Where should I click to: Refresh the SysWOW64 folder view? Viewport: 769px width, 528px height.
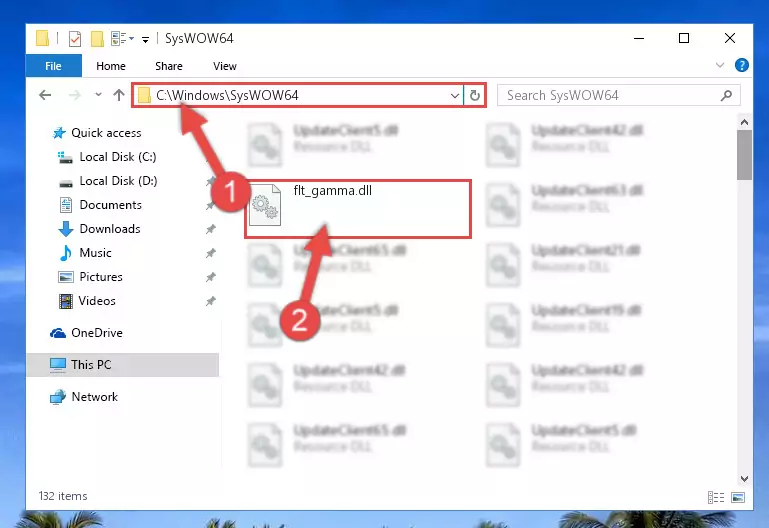pyautogui.click(x=475, y=96)
